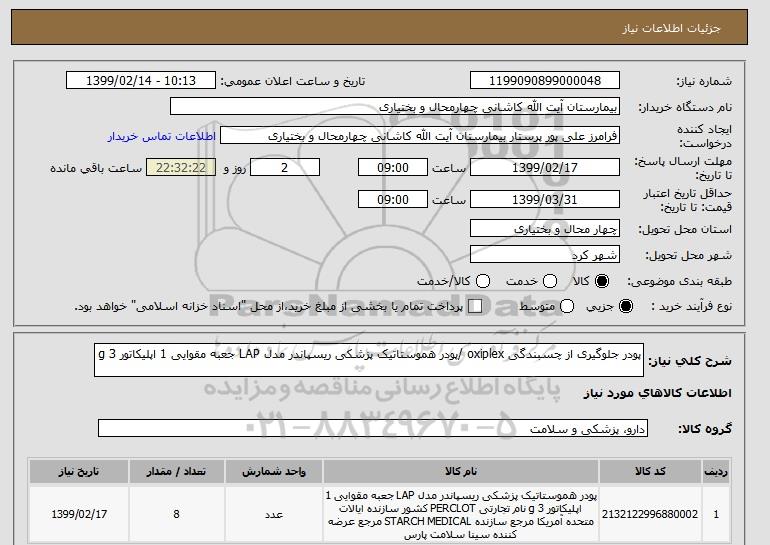Open the اطلاعات تماس خریدار link
Screen dimensions: 770x545
point(162,136)
